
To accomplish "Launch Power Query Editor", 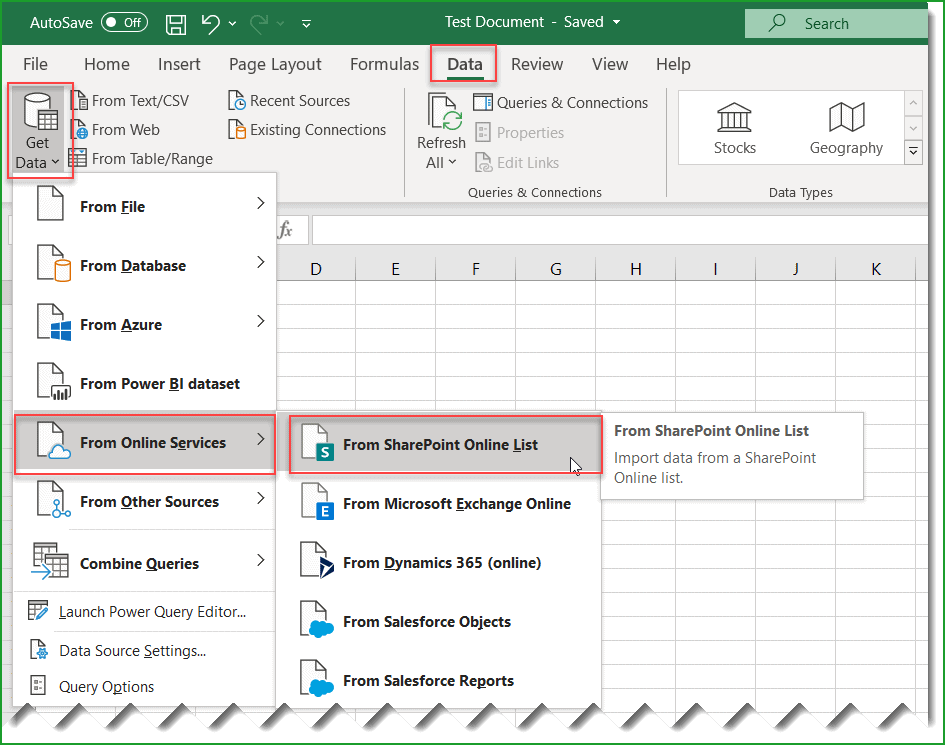I will tap(145, 612).
